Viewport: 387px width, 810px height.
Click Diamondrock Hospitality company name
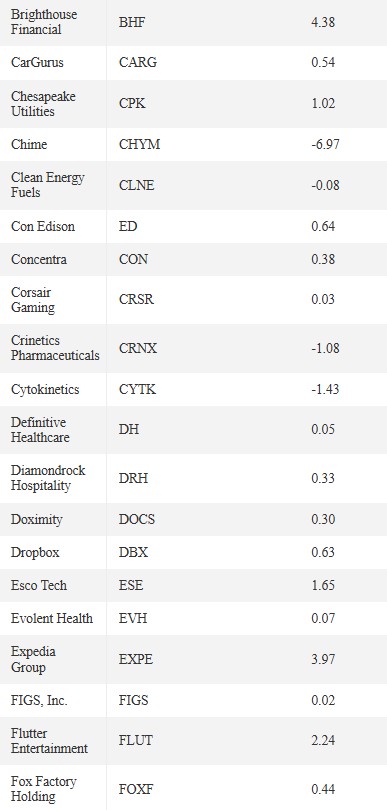point(48,478)
